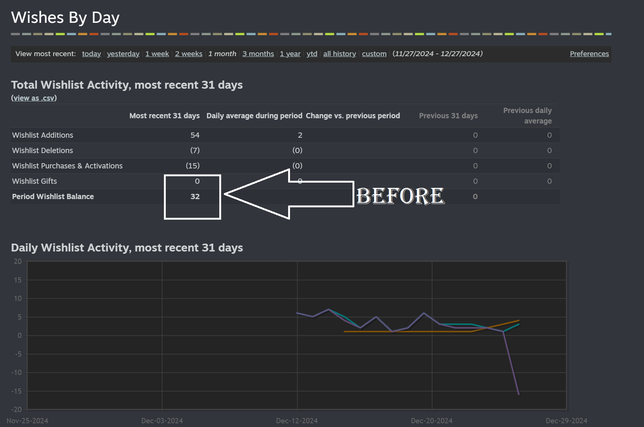Click the Dec-12-2024 x-axis date label
This screenshot has height=427, width=644.
pyautogui.click(x=297, y=421)
